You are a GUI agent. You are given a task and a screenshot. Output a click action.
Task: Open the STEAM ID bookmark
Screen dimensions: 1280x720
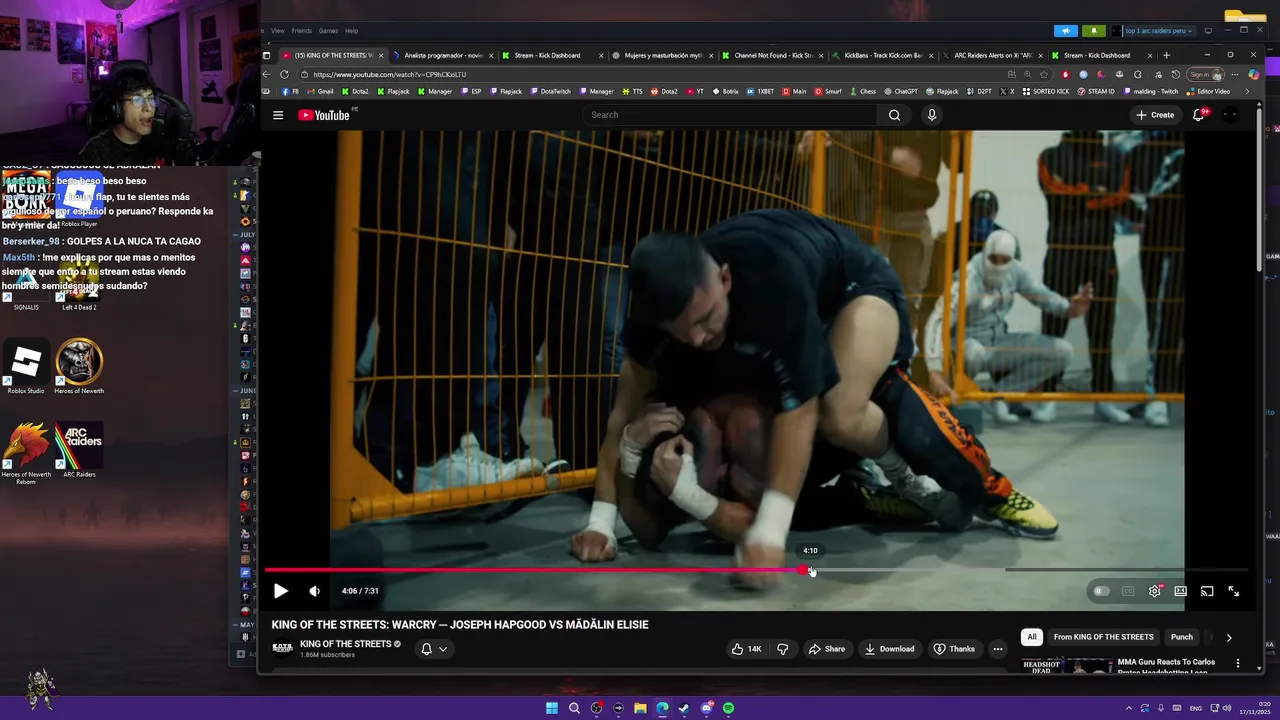(1095, 91)
